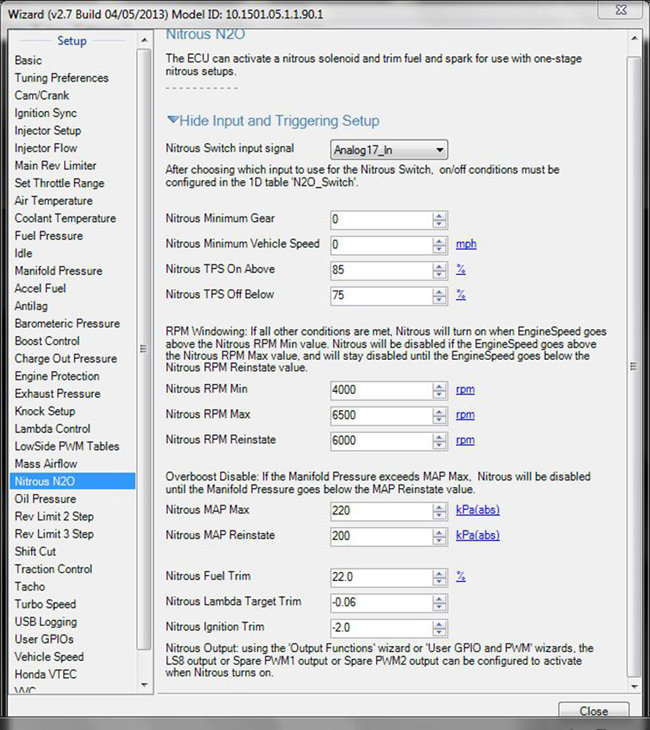Open Idle settings
Image resolution: width=650 pixels, height=730 pixels.
pos(23,253)
